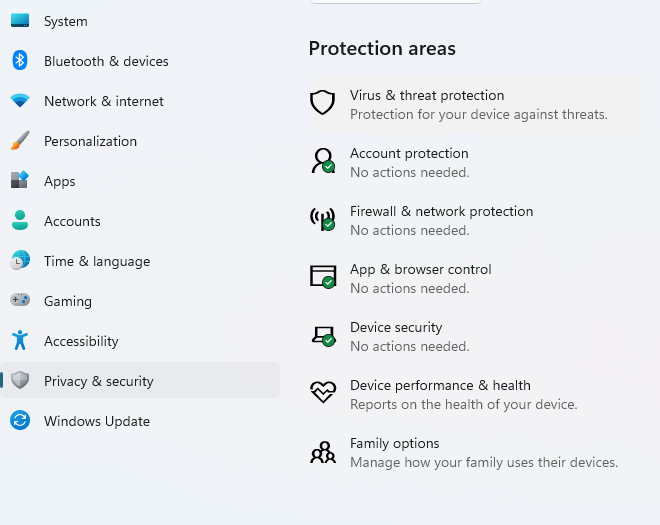660x525 pixels.
Task: Open Gaming settings
Action: click(67, 301)
